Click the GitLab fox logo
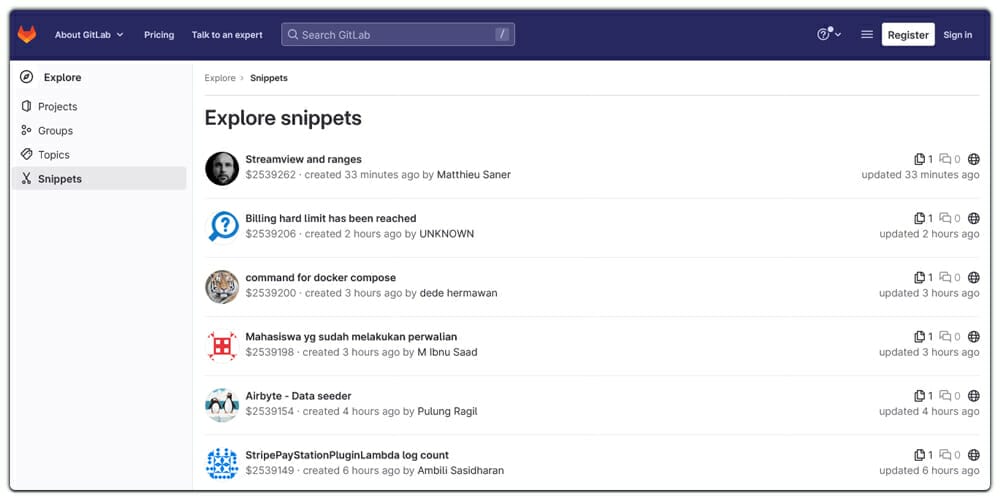The height and width of the screenshot is (500, 1000). [27, 34]
